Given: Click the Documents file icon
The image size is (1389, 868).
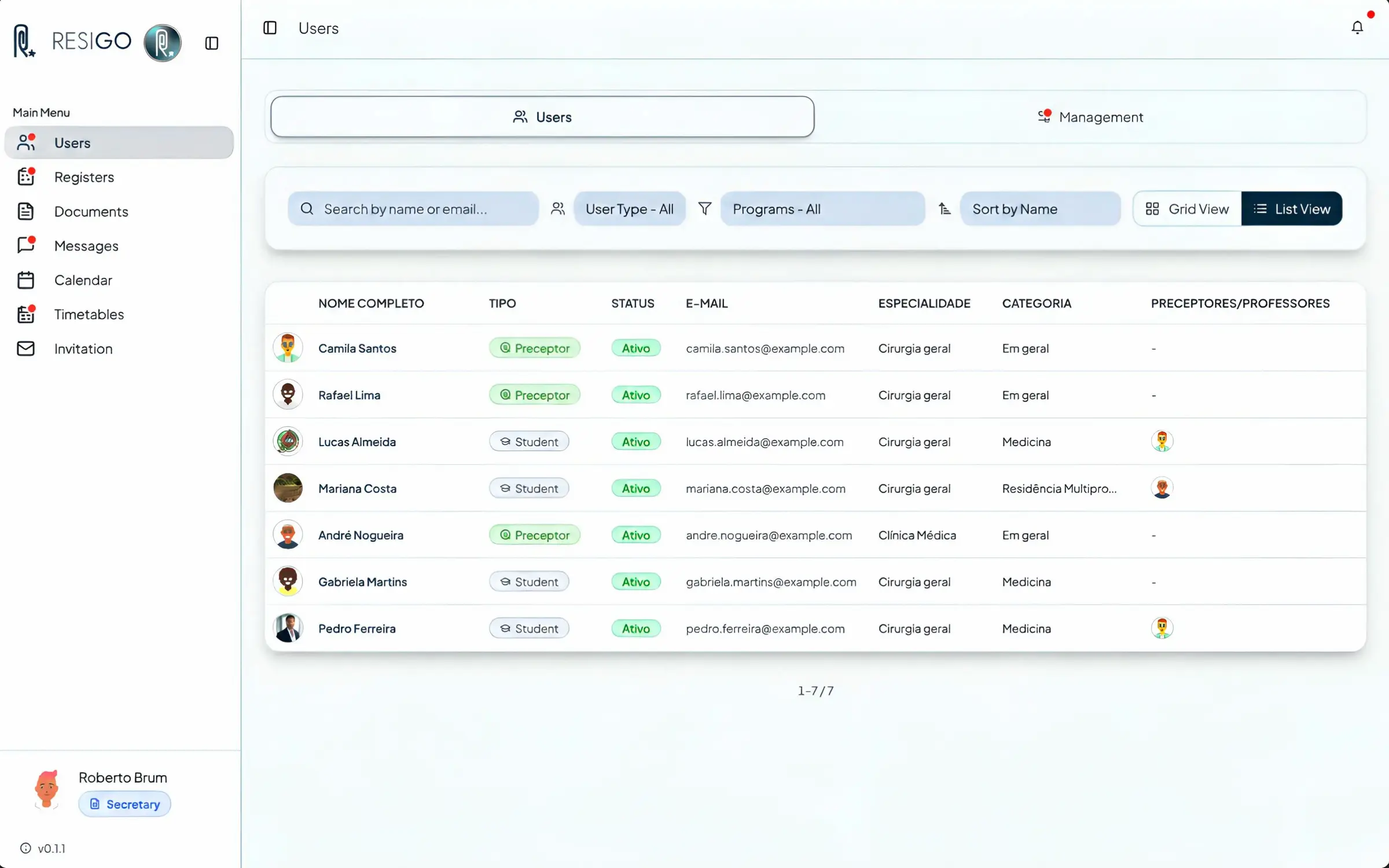Looking at the screenshot, I should pos(26,211).
